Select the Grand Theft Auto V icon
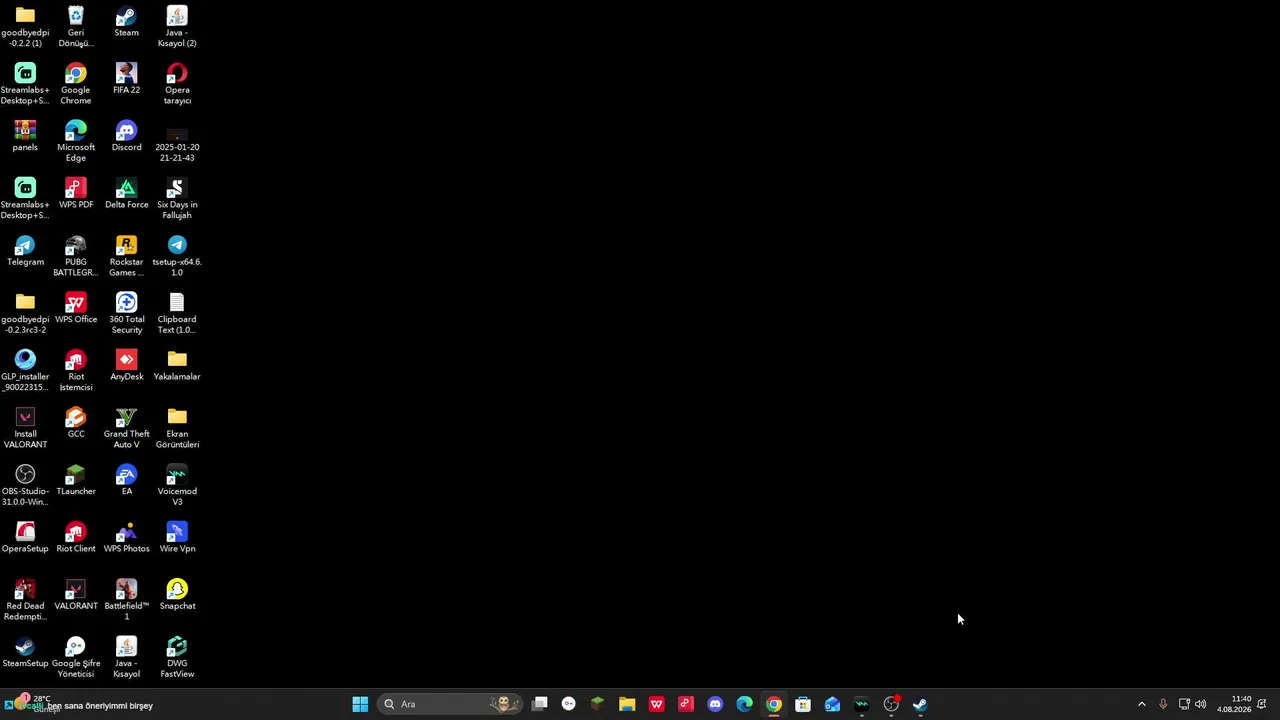 point(126,428)
